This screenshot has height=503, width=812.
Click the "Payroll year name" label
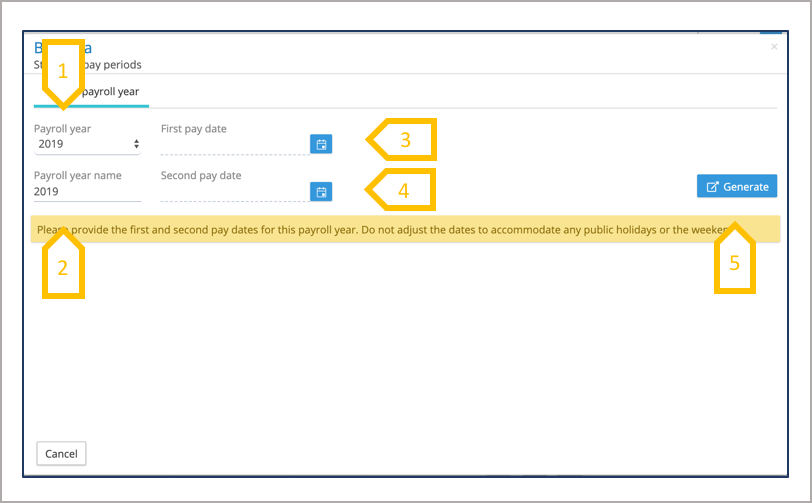[77, 175]
